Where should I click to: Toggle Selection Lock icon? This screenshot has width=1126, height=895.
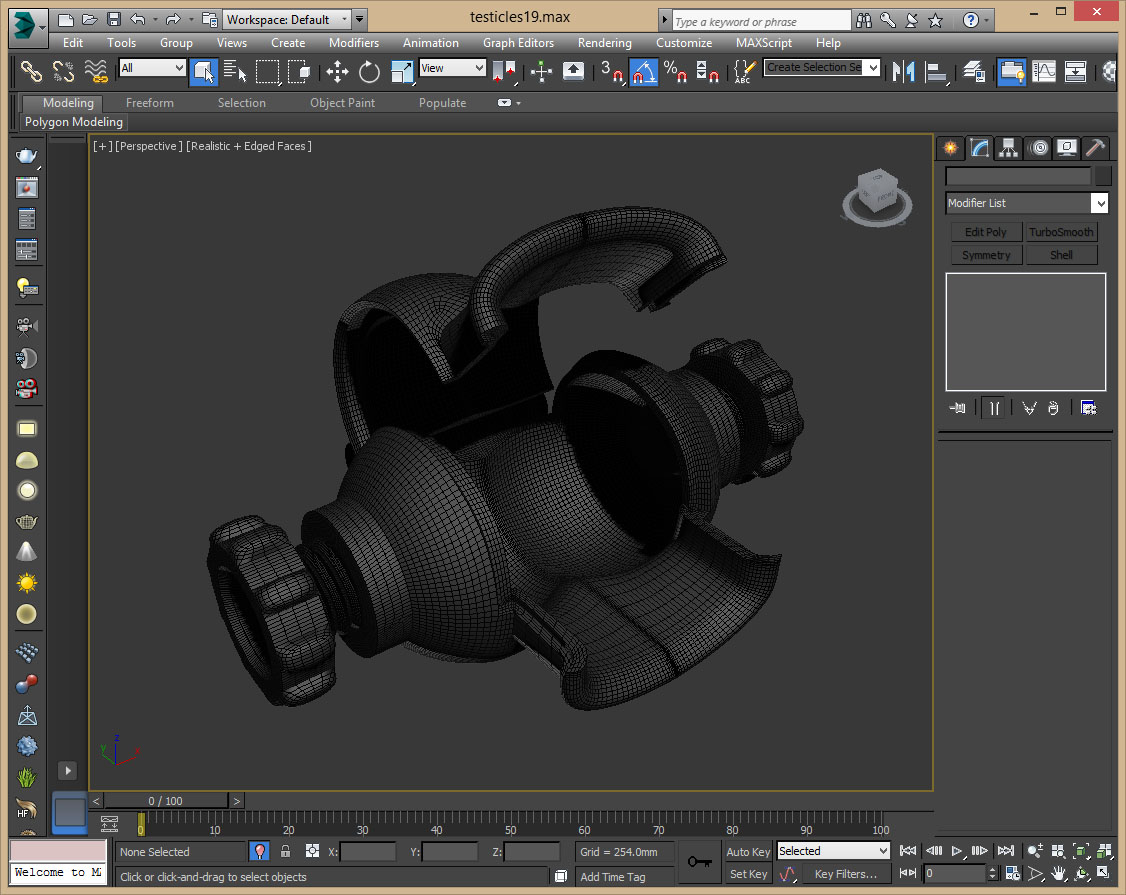pyautogui.click(x=286, y=852)
